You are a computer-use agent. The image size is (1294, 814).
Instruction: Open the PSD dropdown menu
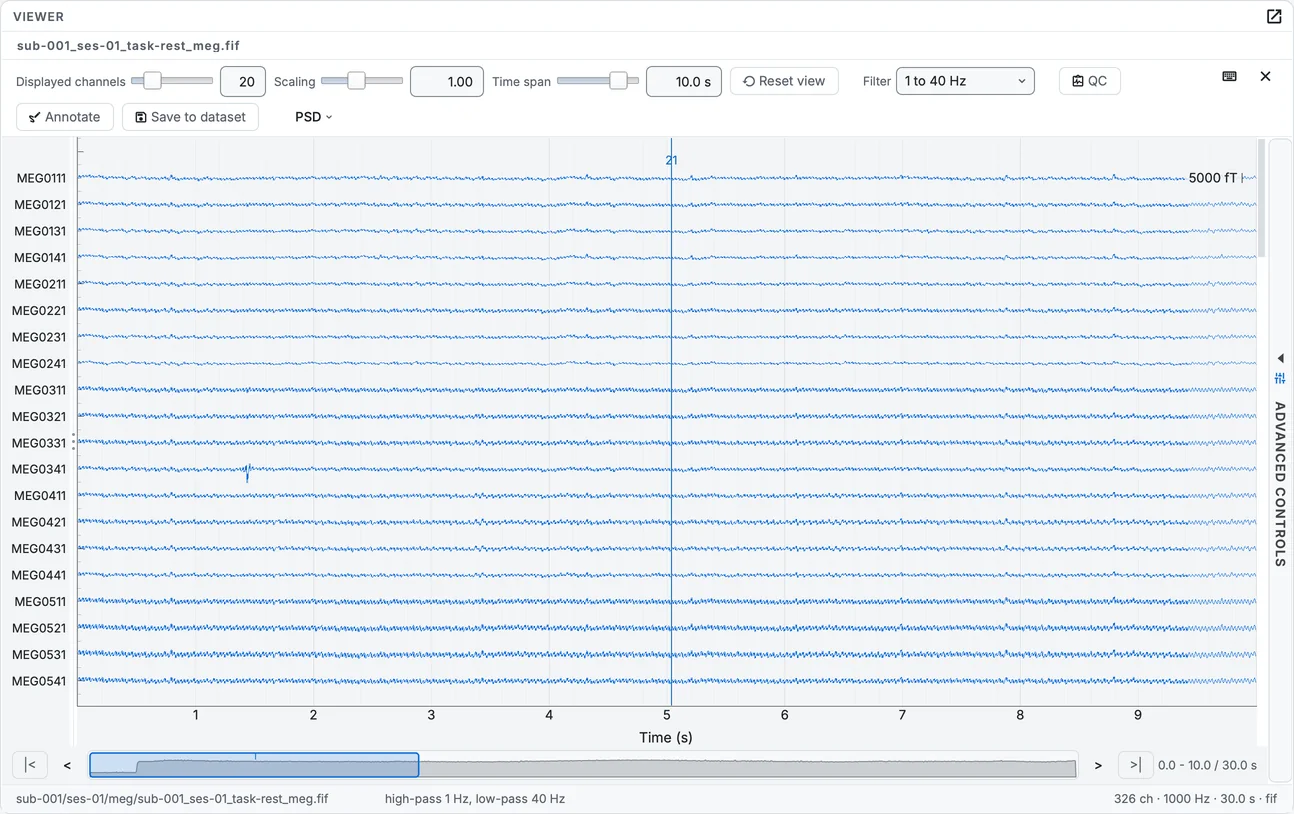[x=313, y=117]
